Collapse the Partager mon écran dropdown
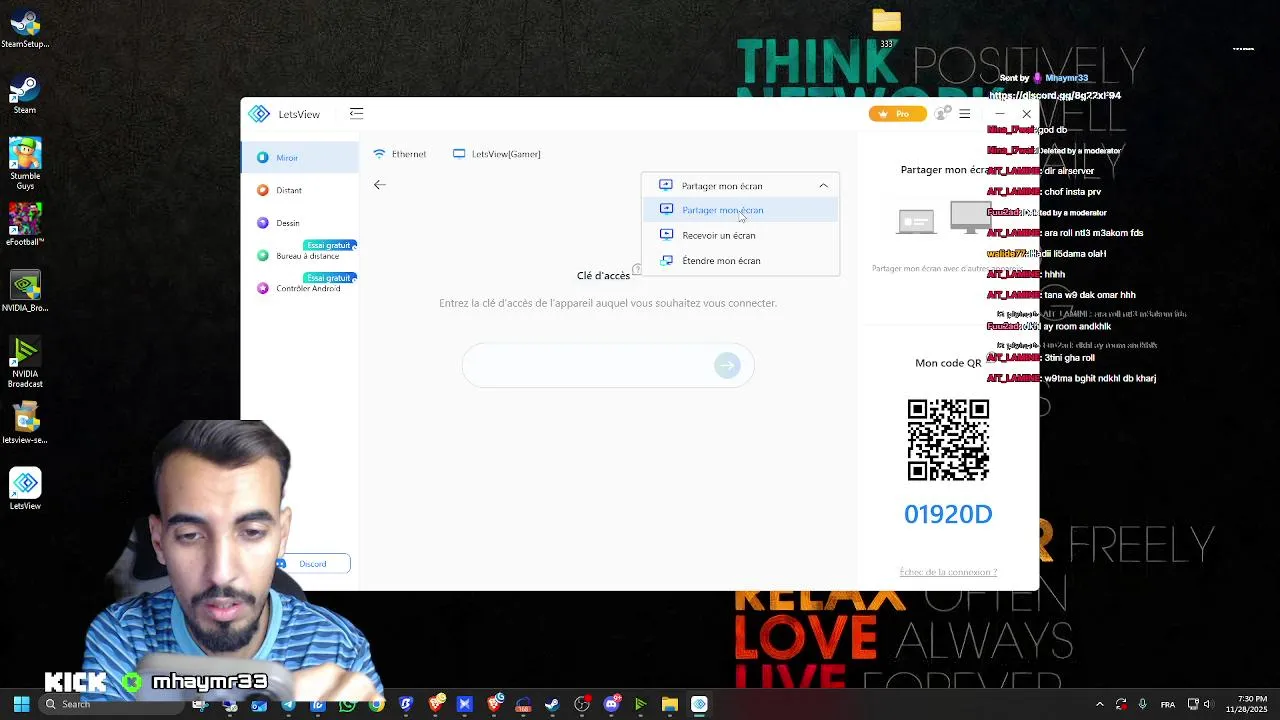 coord(823,186)
